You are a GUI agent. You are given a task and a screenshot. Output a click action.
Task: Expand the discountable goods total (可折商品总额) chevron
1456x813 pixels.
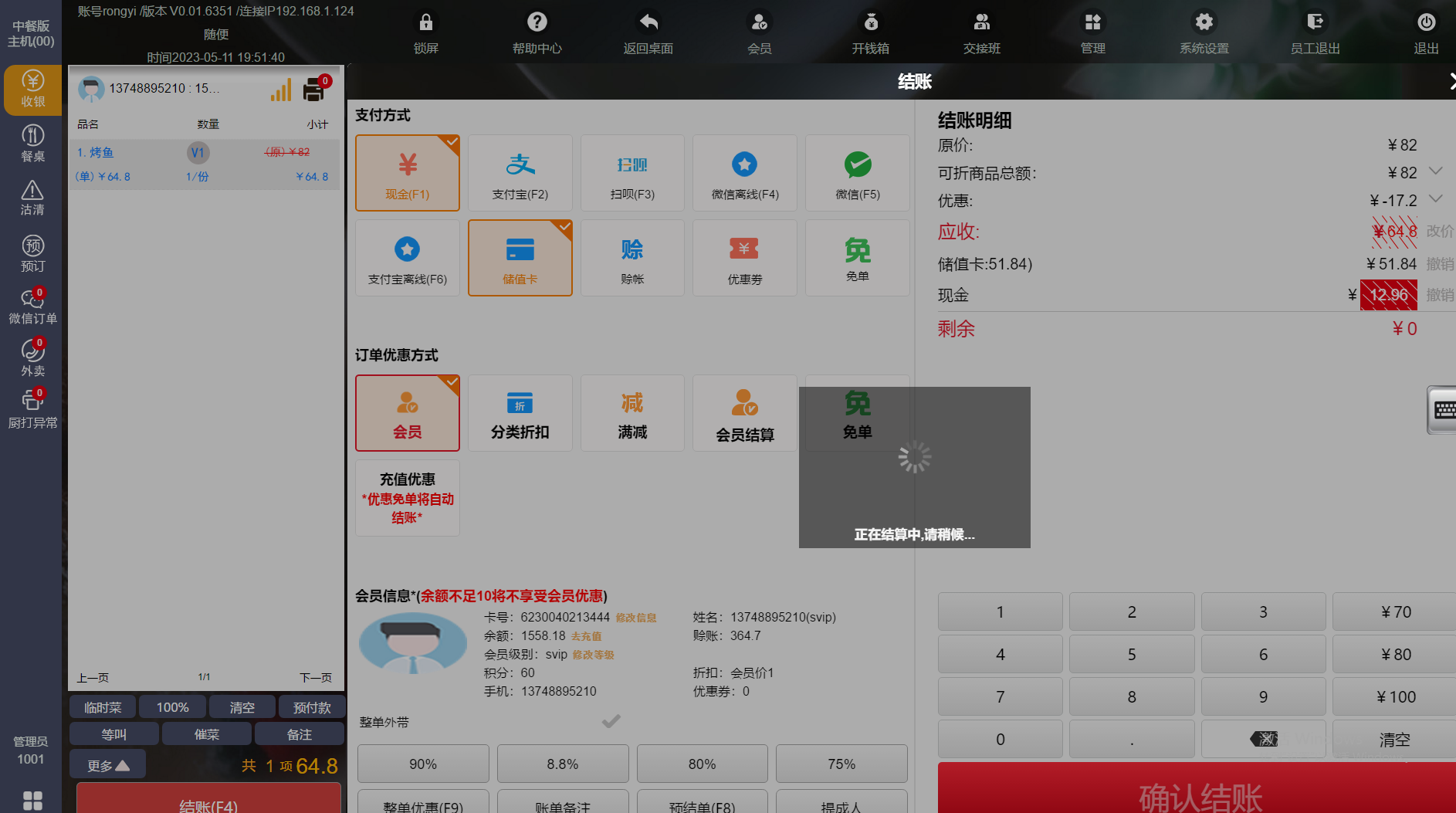[x=1435, y=171]
